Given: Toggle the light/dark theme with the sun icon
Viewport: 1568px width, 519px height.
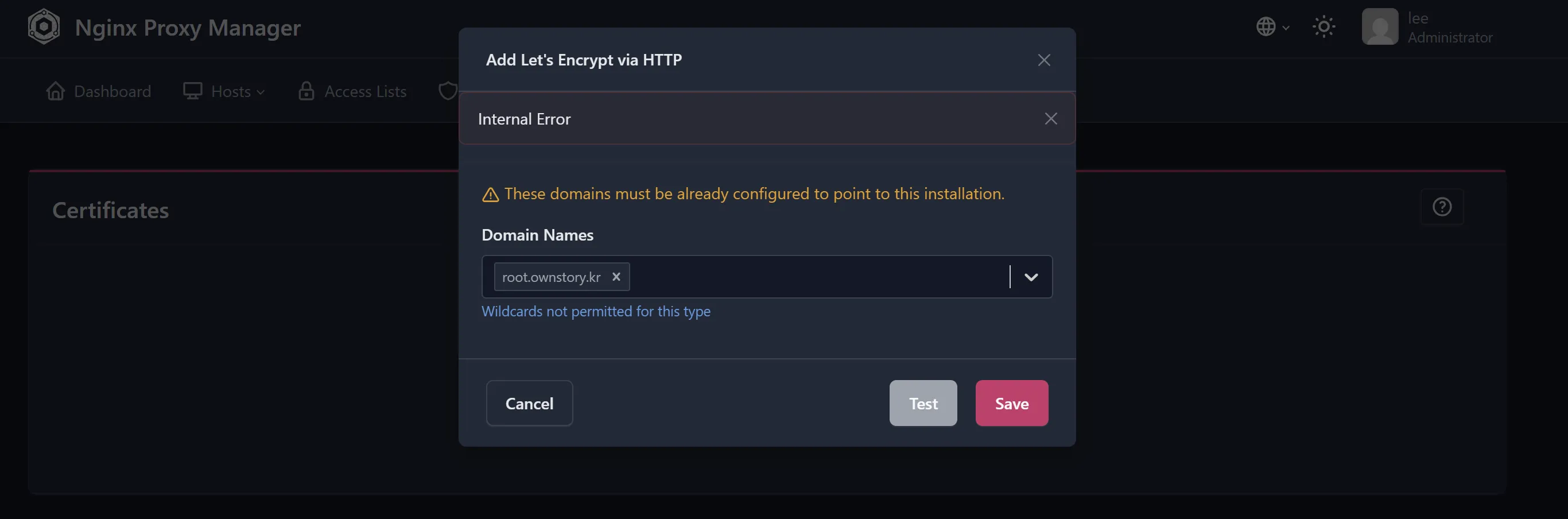Looking at the screenshot, I should pos(1324,27).
